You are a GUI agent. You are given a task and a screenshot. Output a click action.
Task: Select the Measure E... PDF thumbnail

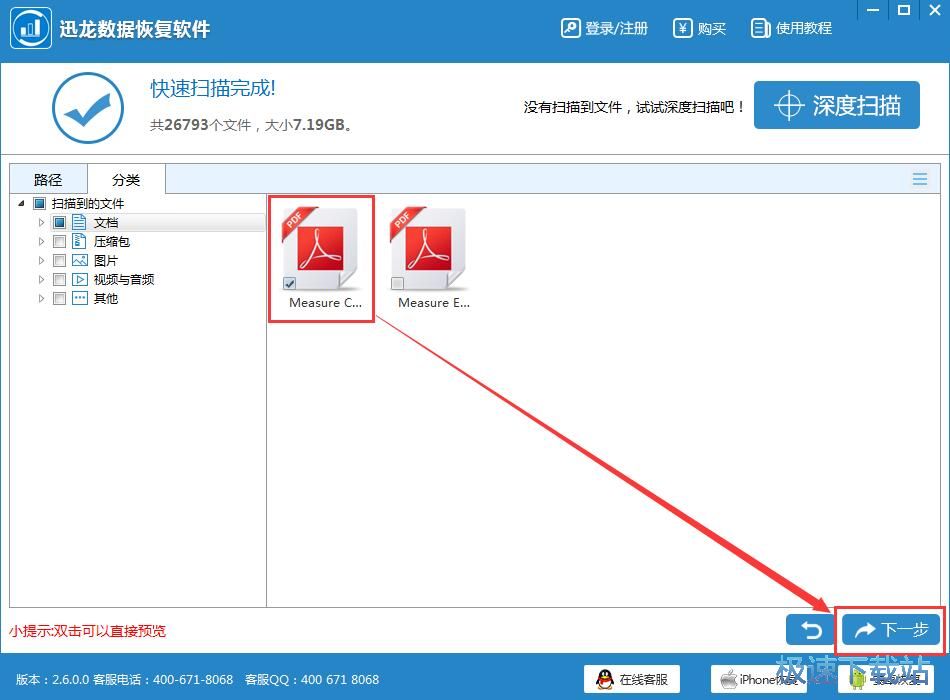pos(430,248)
